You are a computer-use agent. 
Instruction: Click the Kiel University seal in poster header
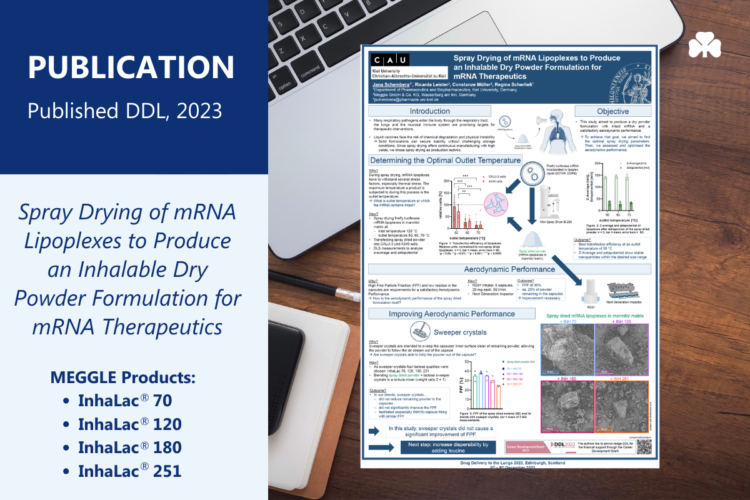(630, 84)
